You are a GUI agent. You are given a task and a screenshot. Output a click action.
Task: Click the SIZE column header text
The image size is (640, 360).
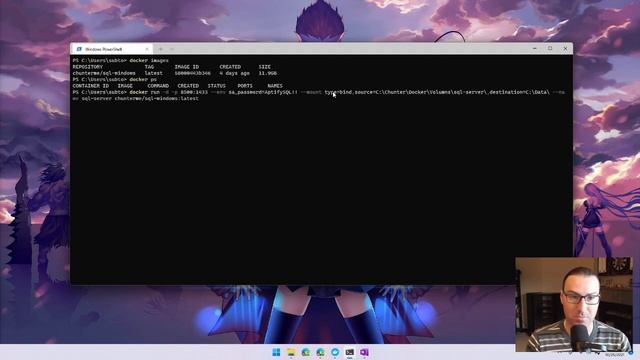[264, 67]
